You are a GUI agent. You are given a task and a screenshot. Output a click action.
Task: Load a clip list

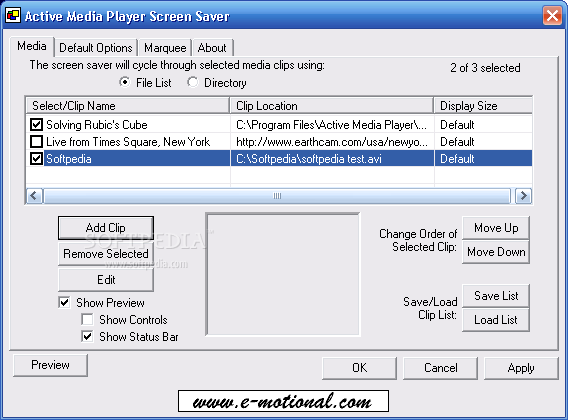point(496,320)
